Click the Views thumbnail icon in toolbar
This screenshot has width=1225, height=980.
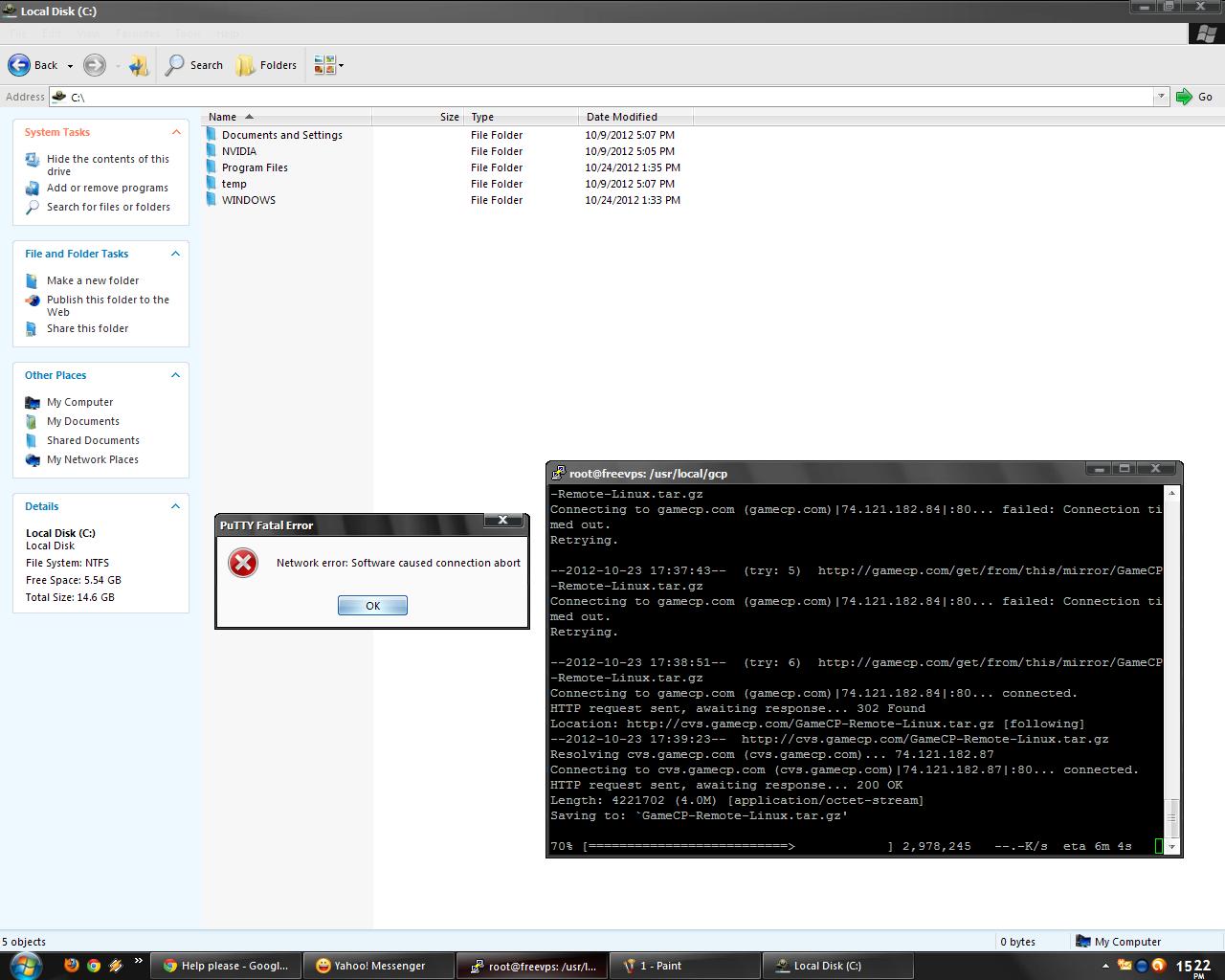[324, 65]
